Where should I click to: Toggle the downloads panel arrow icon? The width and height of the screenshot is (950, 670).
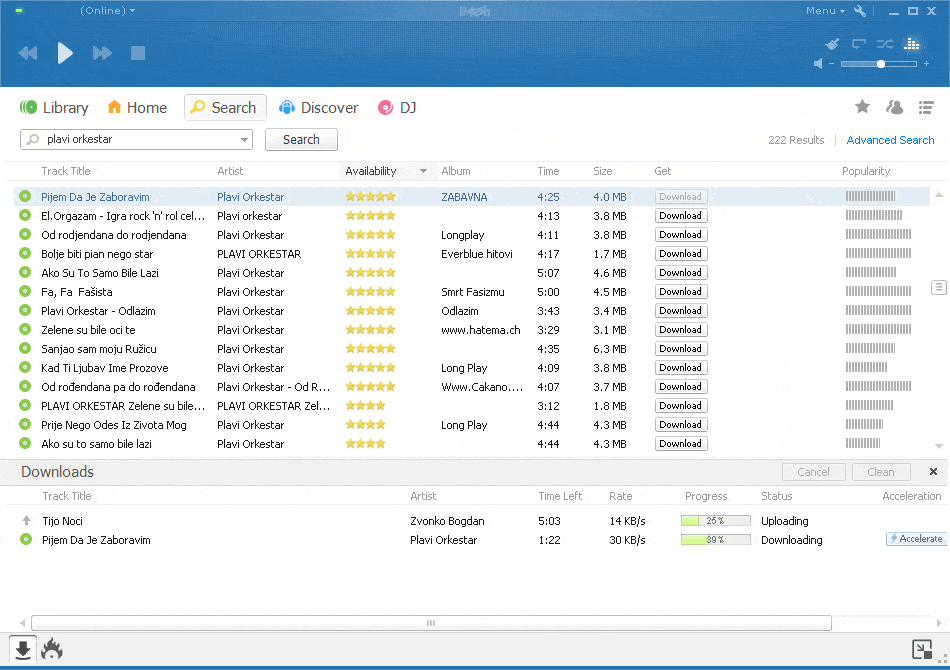[23, 649]
